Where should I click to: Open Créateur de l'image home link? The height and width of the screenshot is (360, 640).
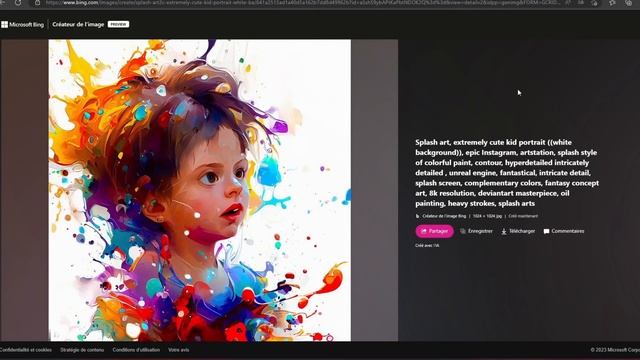pyautogui.click(x=78, y=24)
